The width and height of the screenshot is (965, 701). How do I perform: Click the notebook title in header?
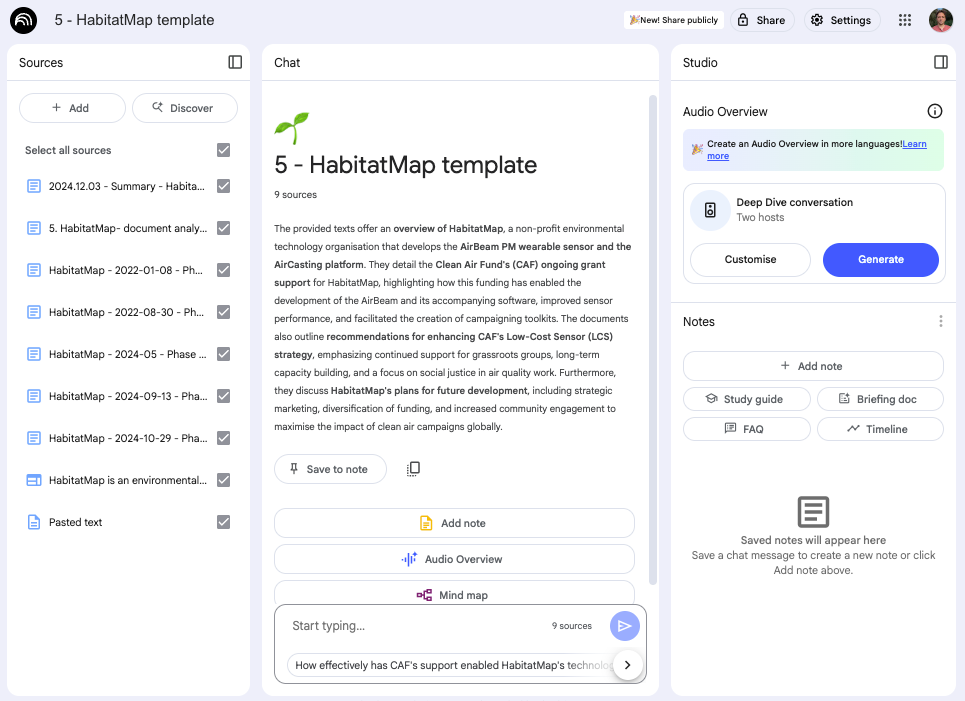[x=134, y=20]
